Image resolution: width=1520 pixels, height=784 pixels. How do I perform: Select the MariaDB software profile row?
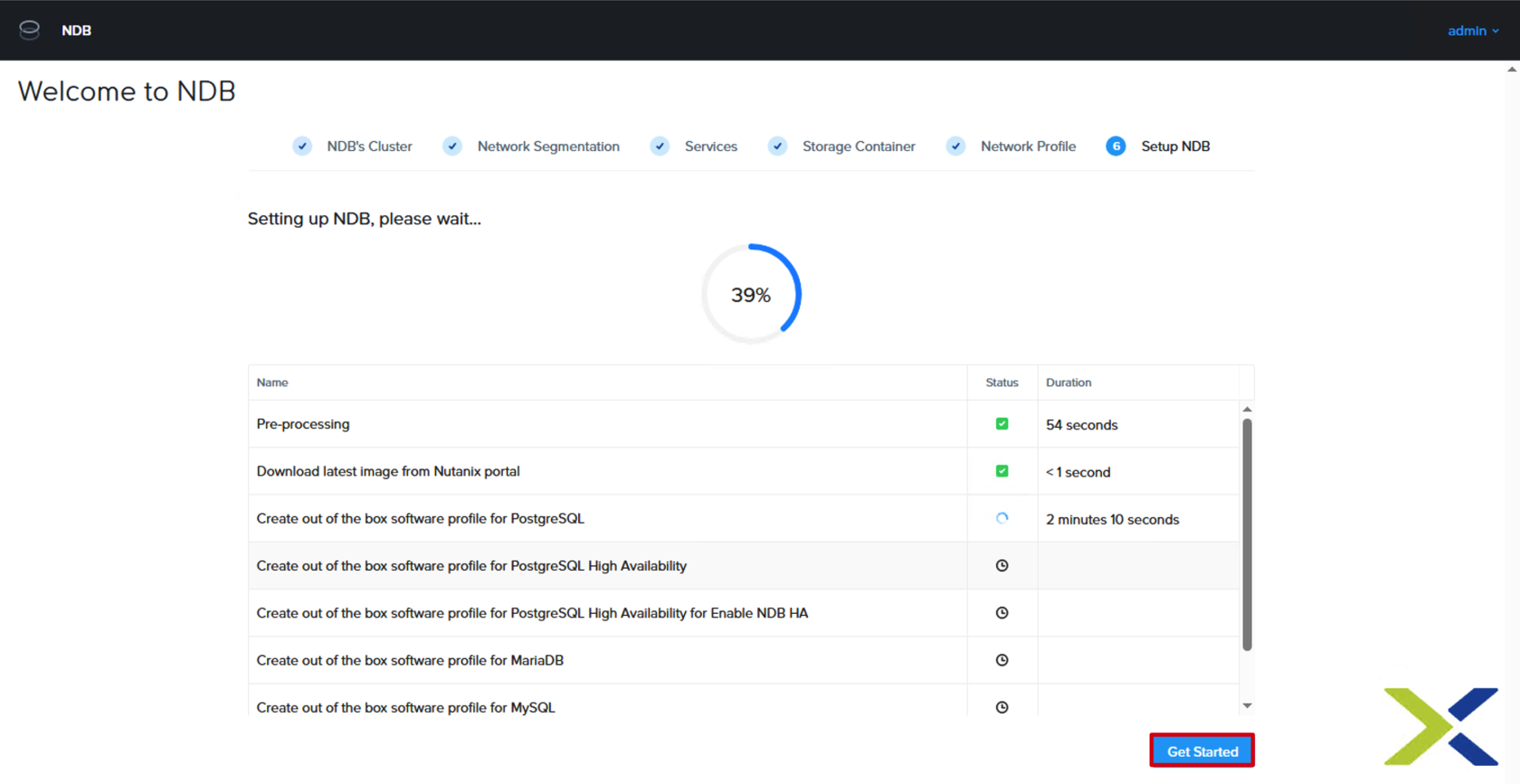pyautogui.click(x=744, y=660)
